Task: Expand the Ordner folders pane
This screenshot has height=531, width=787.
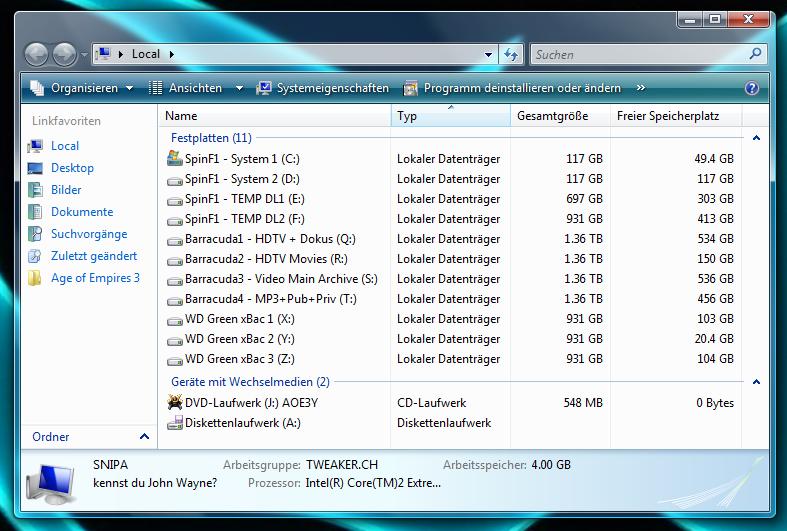Action: point(144,437)
